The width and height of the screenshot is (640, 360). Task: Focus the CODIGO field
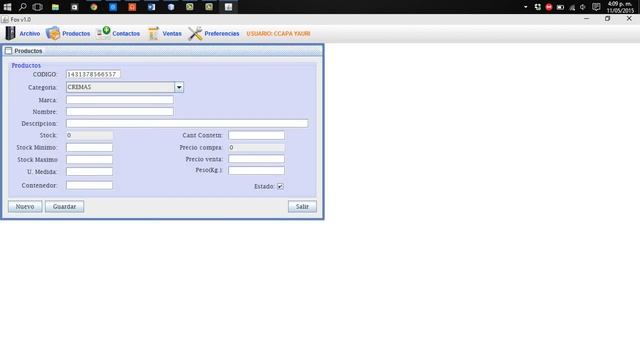coord(93,74)
